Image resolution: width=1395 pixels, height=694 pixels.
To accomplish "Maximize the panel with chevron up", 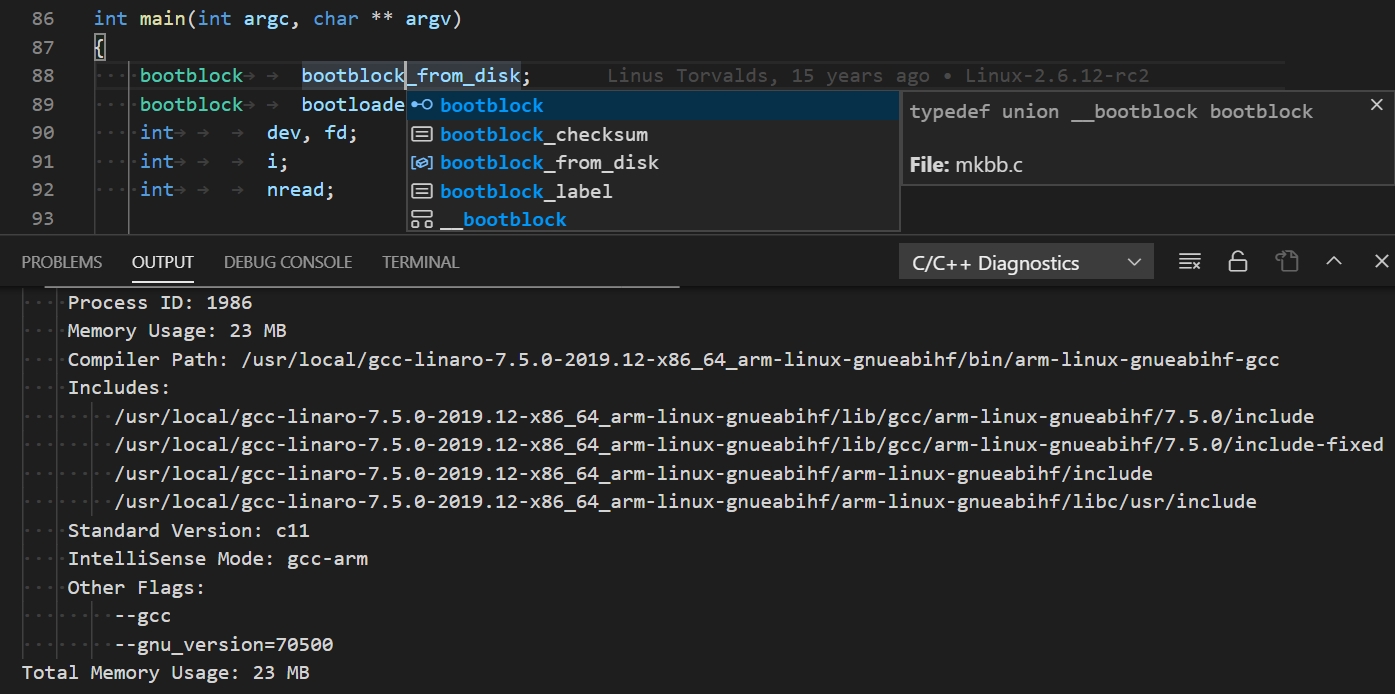I will tap(1334, 262).
